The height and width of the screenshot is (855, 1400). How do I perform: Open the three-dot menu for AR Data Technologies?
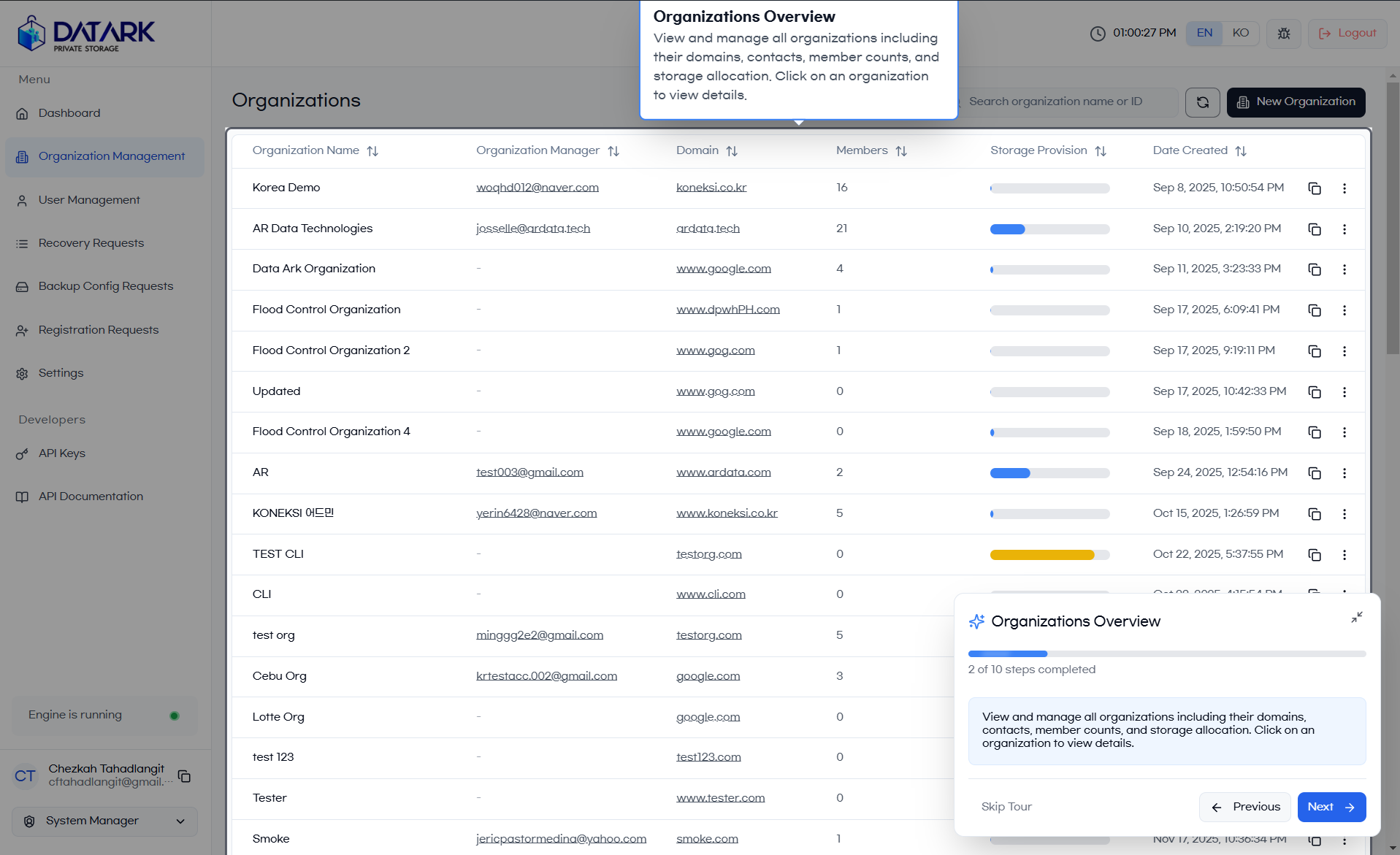[x=1344, y=229]
